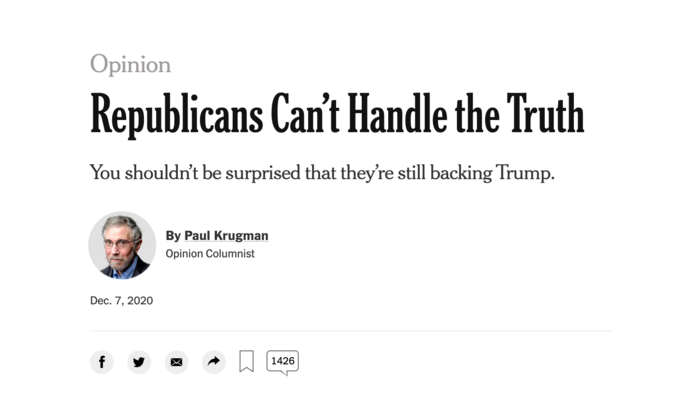Click Paul Krugman's portrait photo

point(122,245)
